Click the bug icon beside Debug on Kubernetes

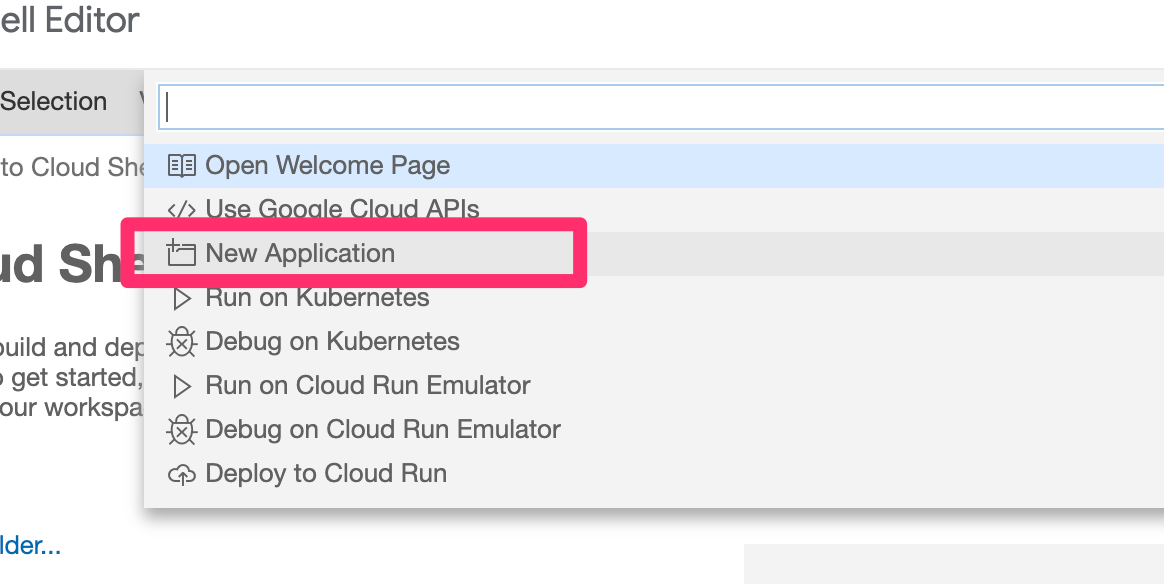tap(182, 342)
